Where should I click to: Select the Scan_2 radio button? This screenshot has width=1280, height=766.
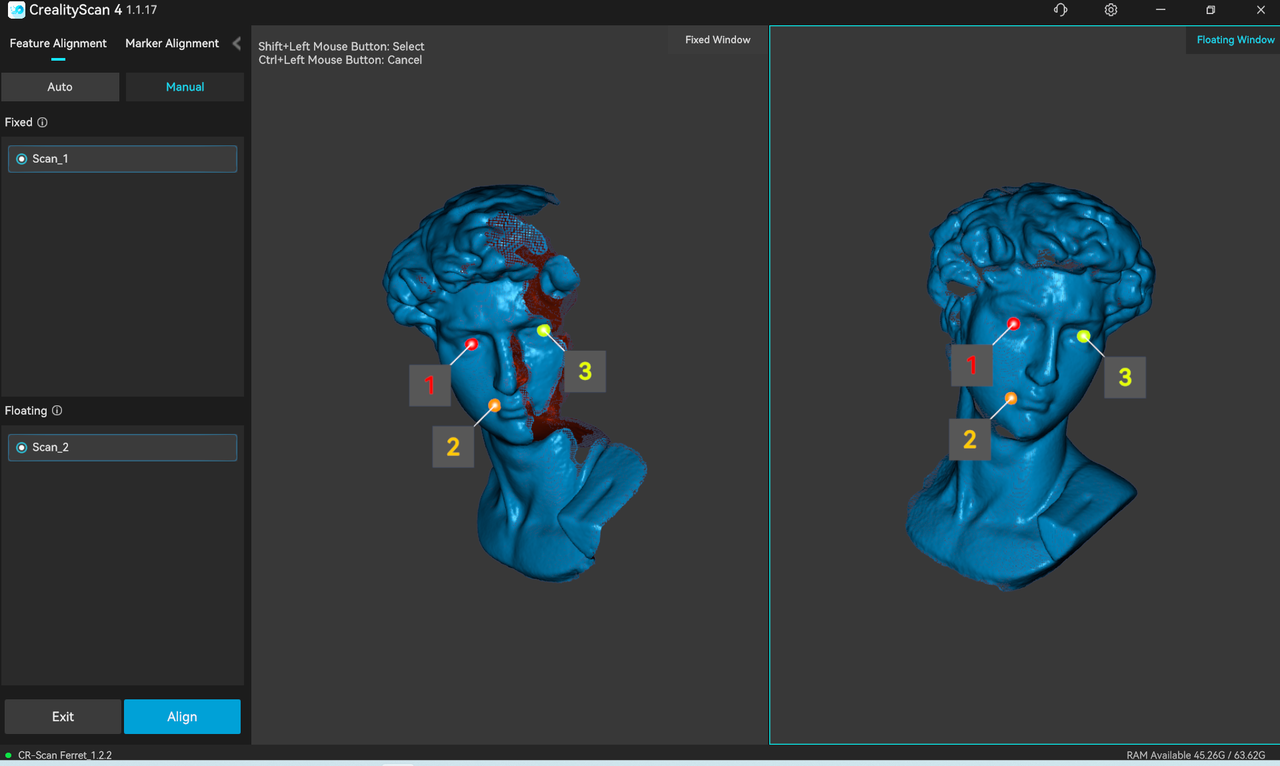point(22,447)
